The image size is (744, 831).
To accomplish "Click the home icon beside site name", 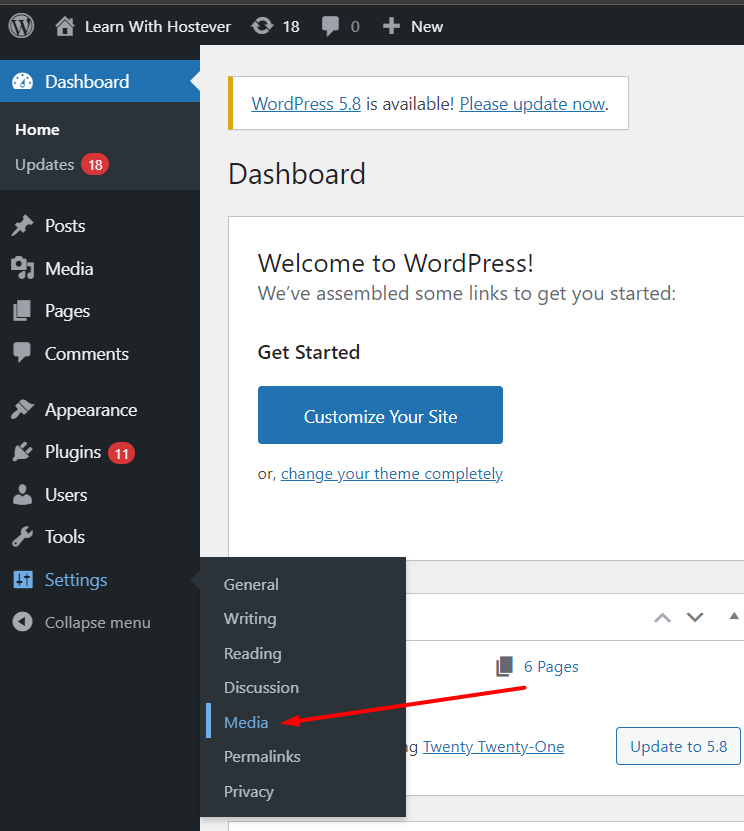I will click(x=65, y=26).
